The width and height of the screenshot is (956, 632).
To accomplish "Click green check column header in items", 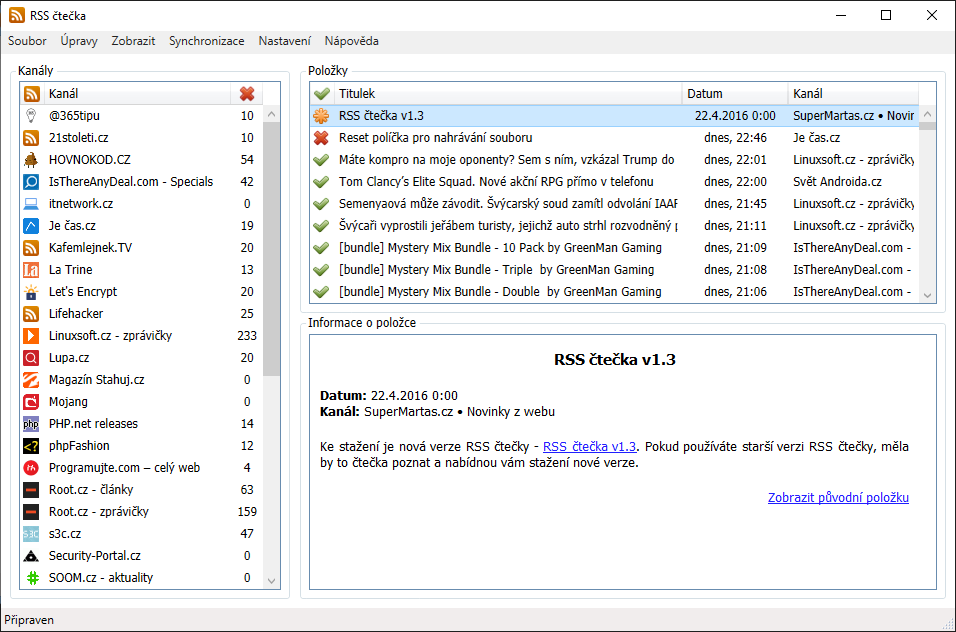I will (x=321, y=94).
